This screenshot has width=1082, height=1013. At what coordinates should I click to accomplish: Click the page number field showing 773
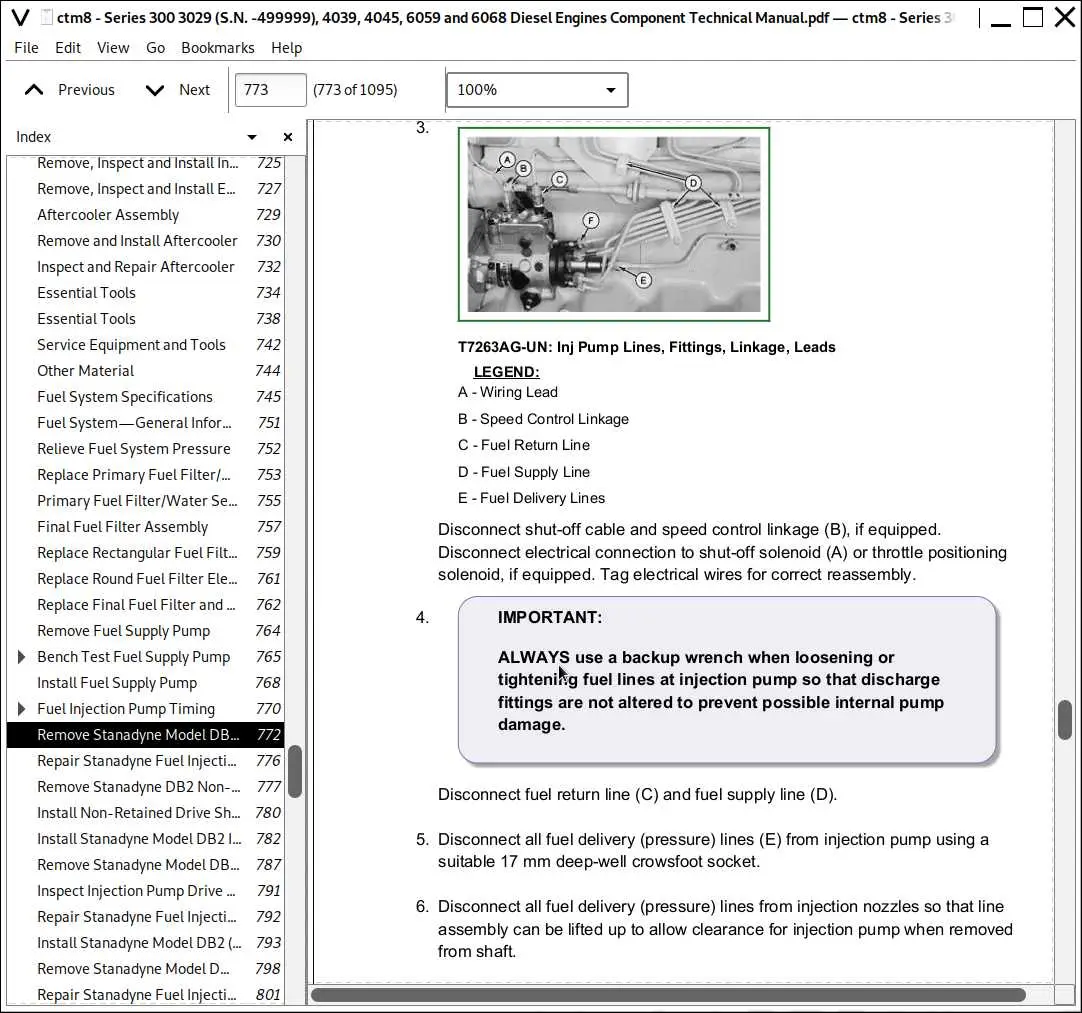(x=270, y=90)
